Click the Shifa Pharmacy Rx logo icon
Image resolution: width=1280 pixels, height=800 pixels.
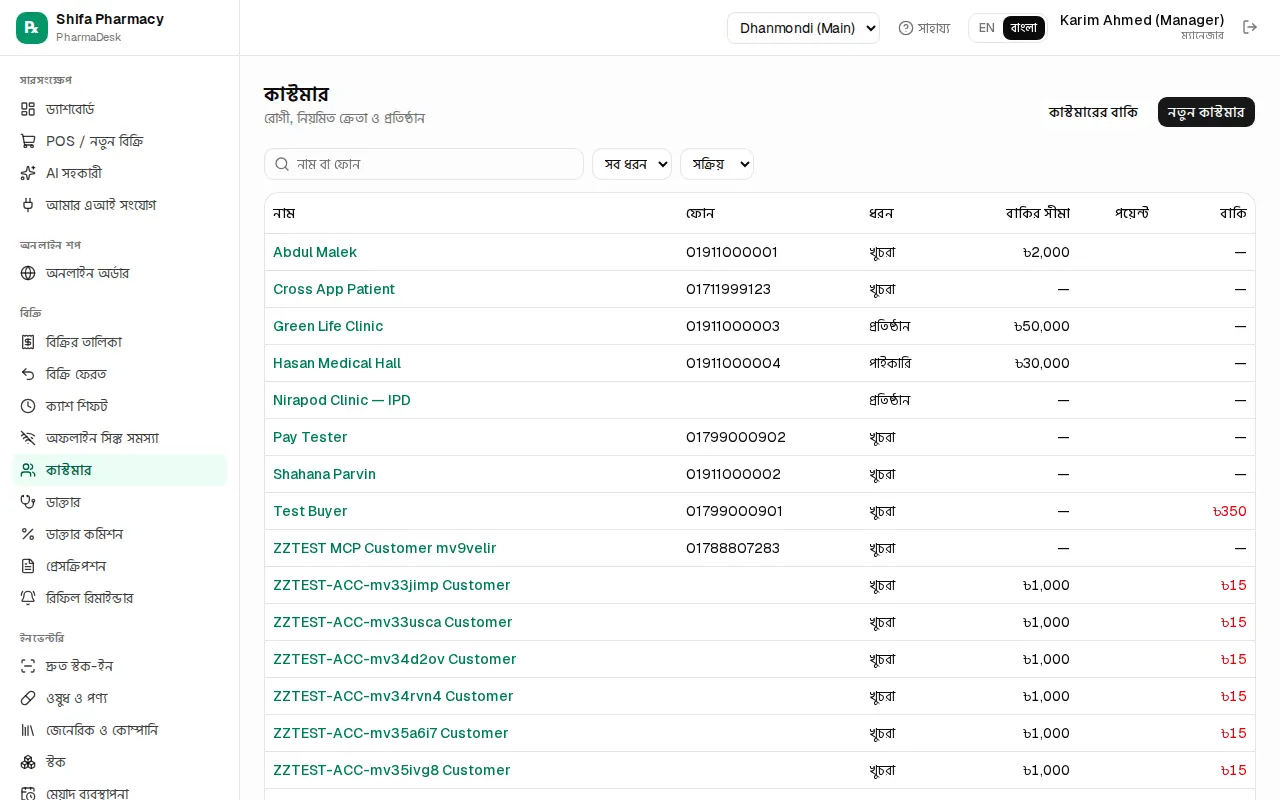[x=32, y=28]
